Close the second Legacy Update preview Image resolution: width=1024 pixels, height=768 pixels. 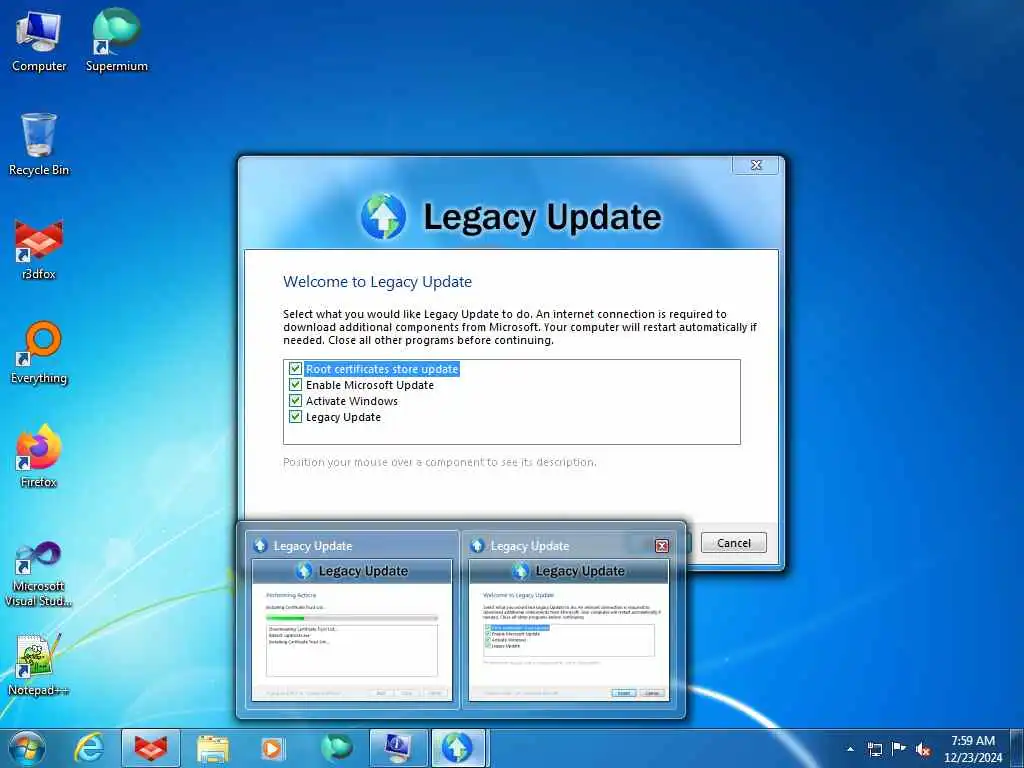662,546
